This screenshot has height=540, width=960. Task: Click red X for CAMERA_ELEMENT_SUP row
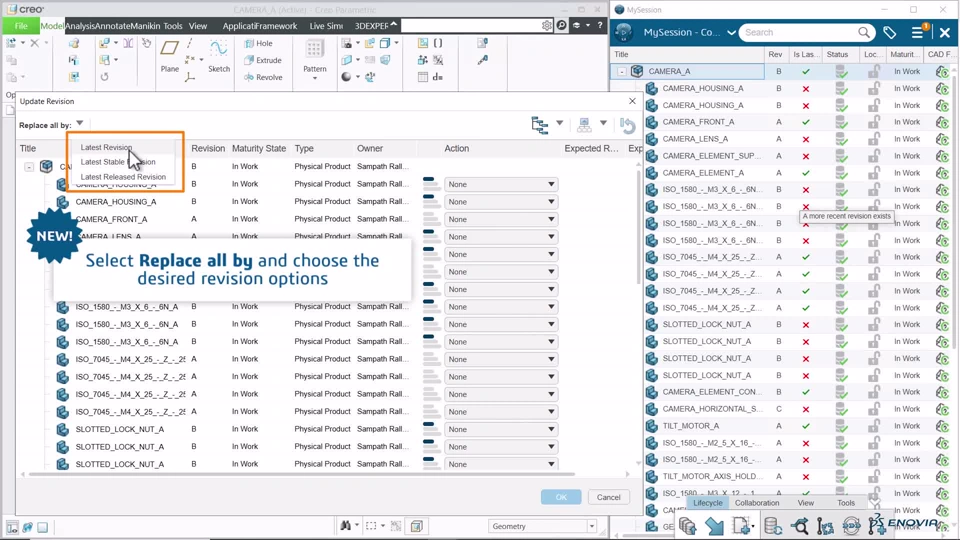(806, 156)
